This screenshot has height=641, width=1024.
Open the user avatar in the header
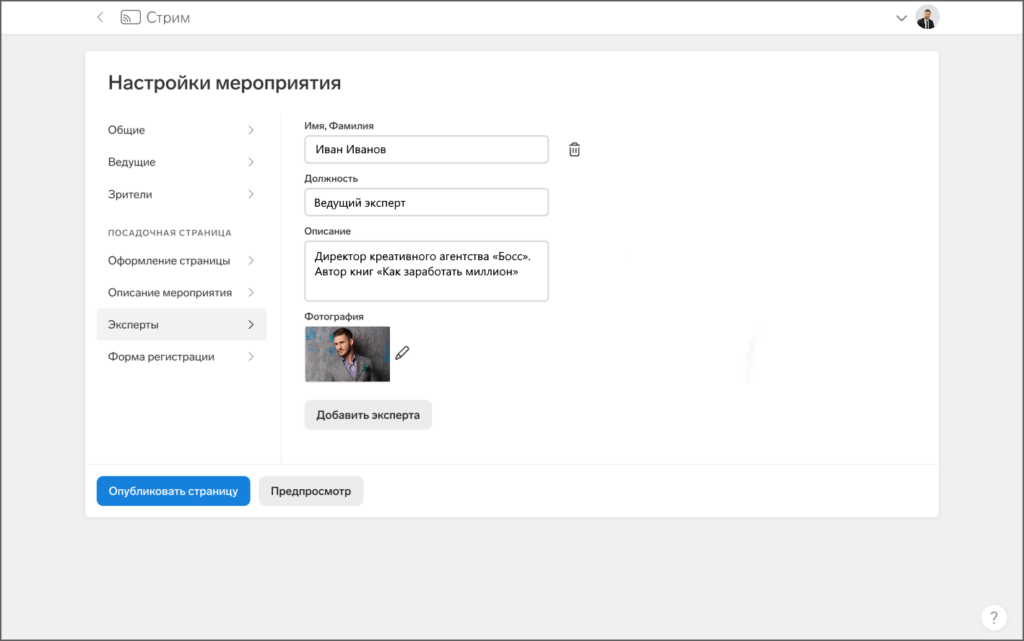(927, 17)
